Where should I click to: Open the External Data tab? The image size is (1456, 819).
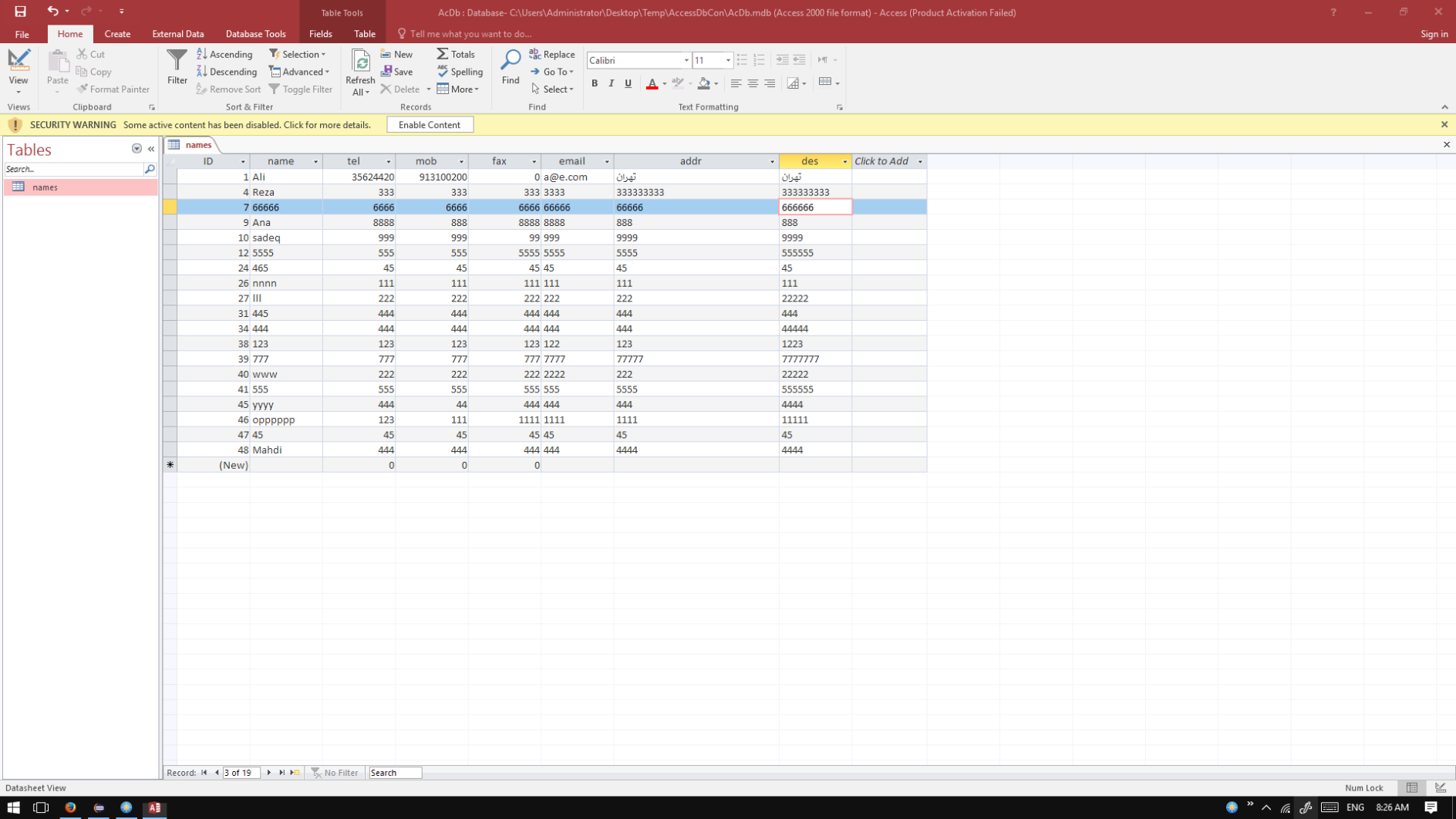coord(178,34)
